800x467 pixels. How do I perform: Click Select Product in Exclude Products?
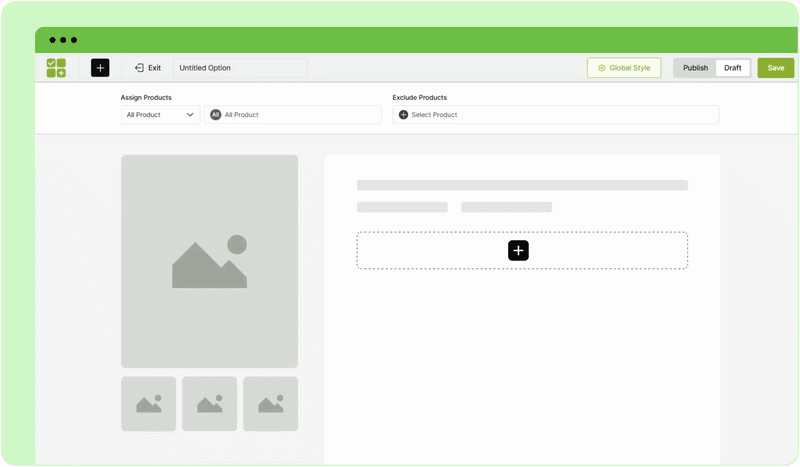pyautogui.click(x=556, y=115)
